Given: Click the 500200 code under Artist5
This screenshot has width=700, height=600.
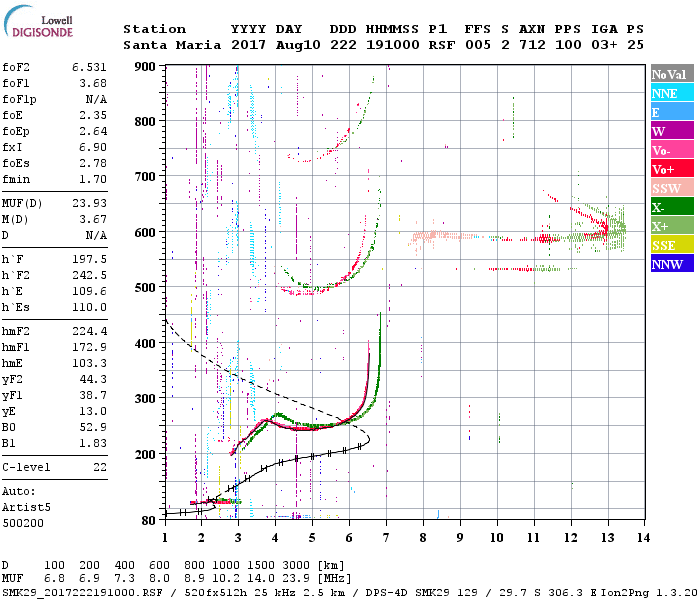Looking at the screenshot, I should click(23, 523).
